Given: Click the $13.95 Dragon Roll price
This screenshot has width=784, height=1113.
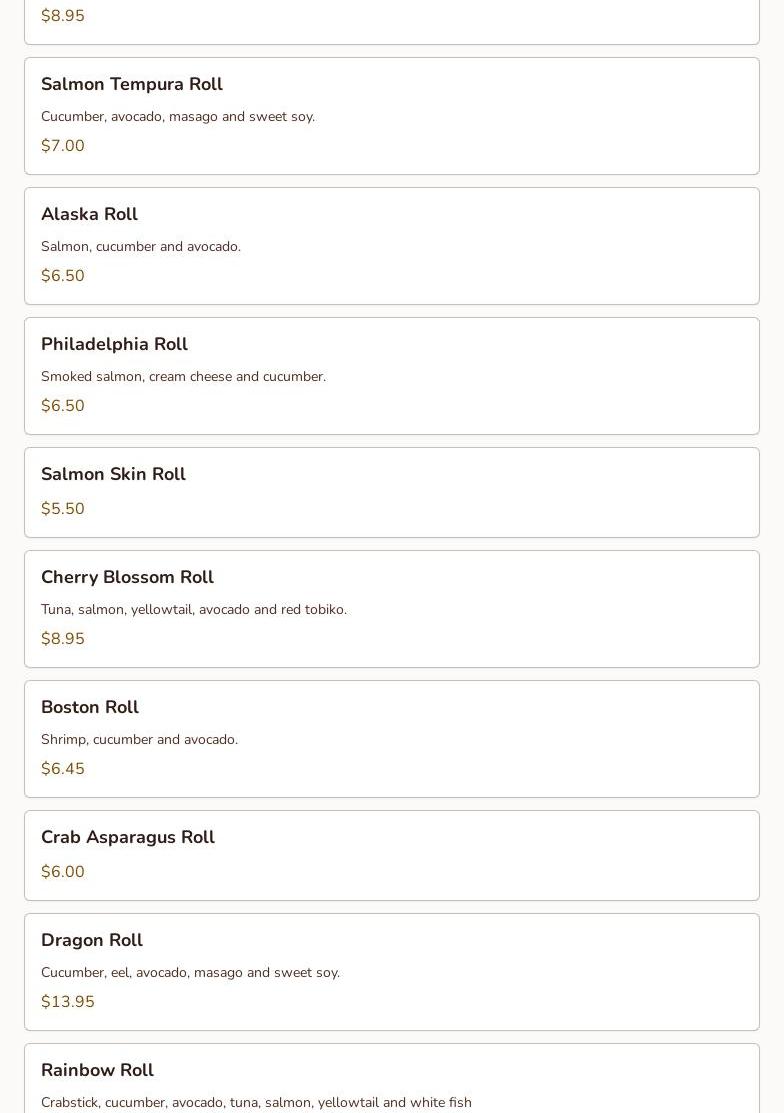Looking at the screenshot, I should pos(68,1002).
